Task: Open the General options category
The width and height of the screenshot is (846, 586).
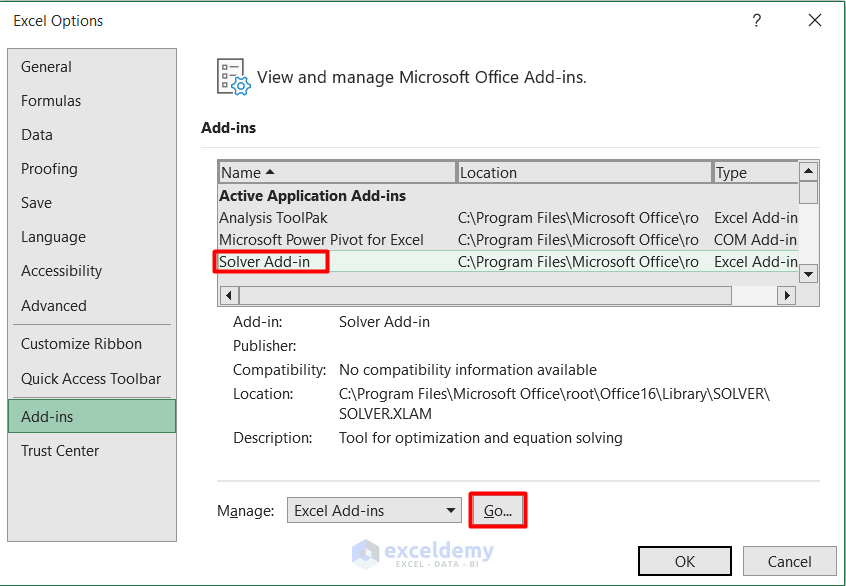Action: (47, 67)
